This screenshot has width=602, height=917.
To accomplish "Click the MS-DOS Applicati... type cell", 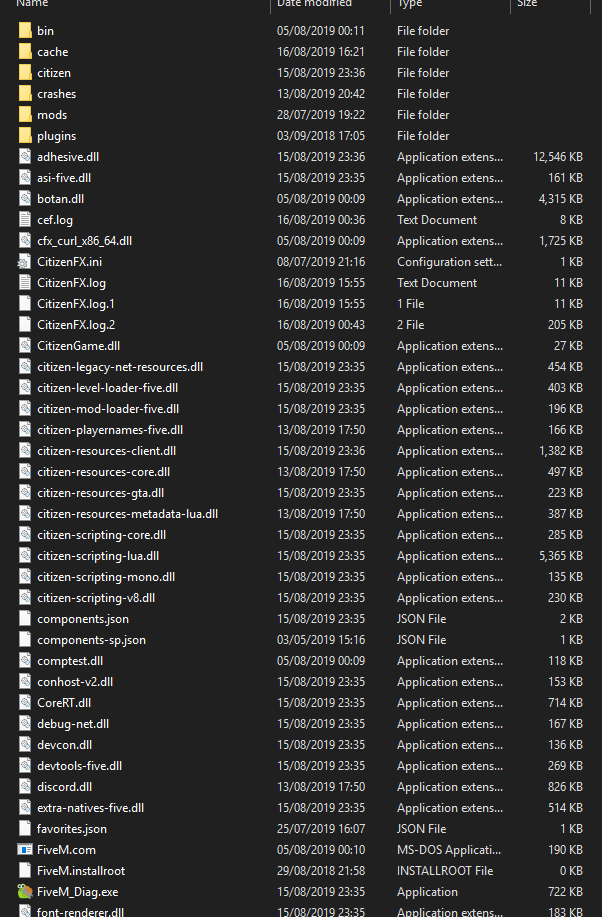I will 449,850.
